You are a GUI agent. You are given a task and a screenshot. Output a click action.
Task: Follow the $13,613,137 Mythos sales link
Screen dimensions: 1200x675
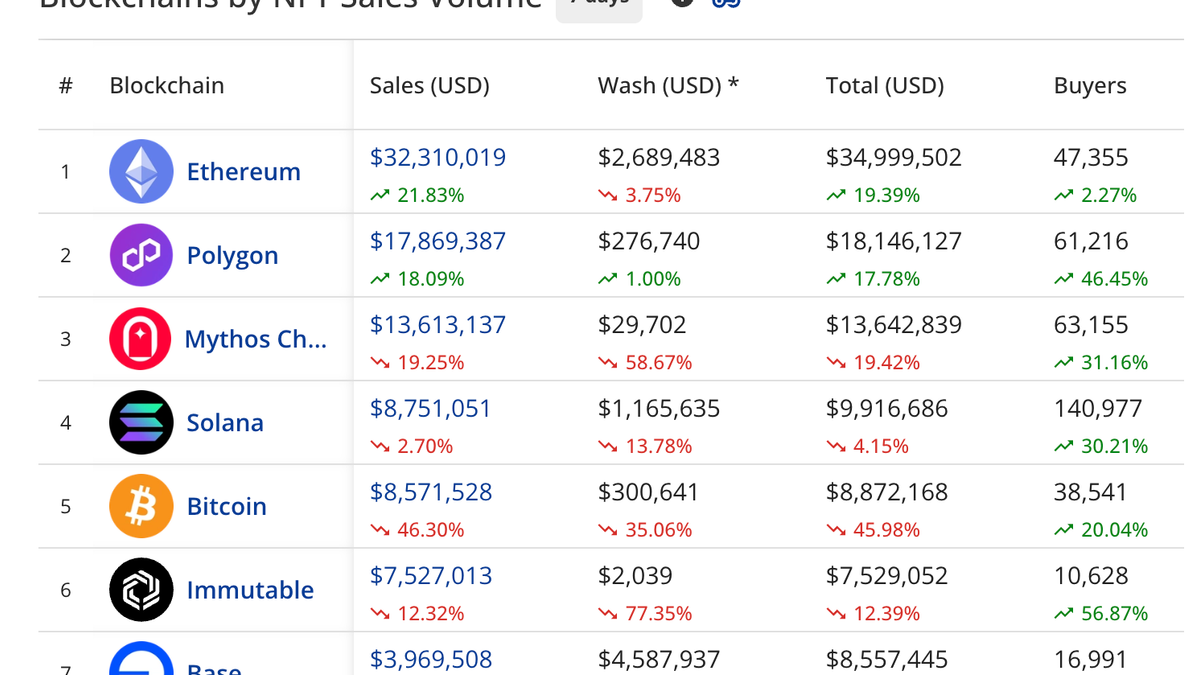pos(438,325)
